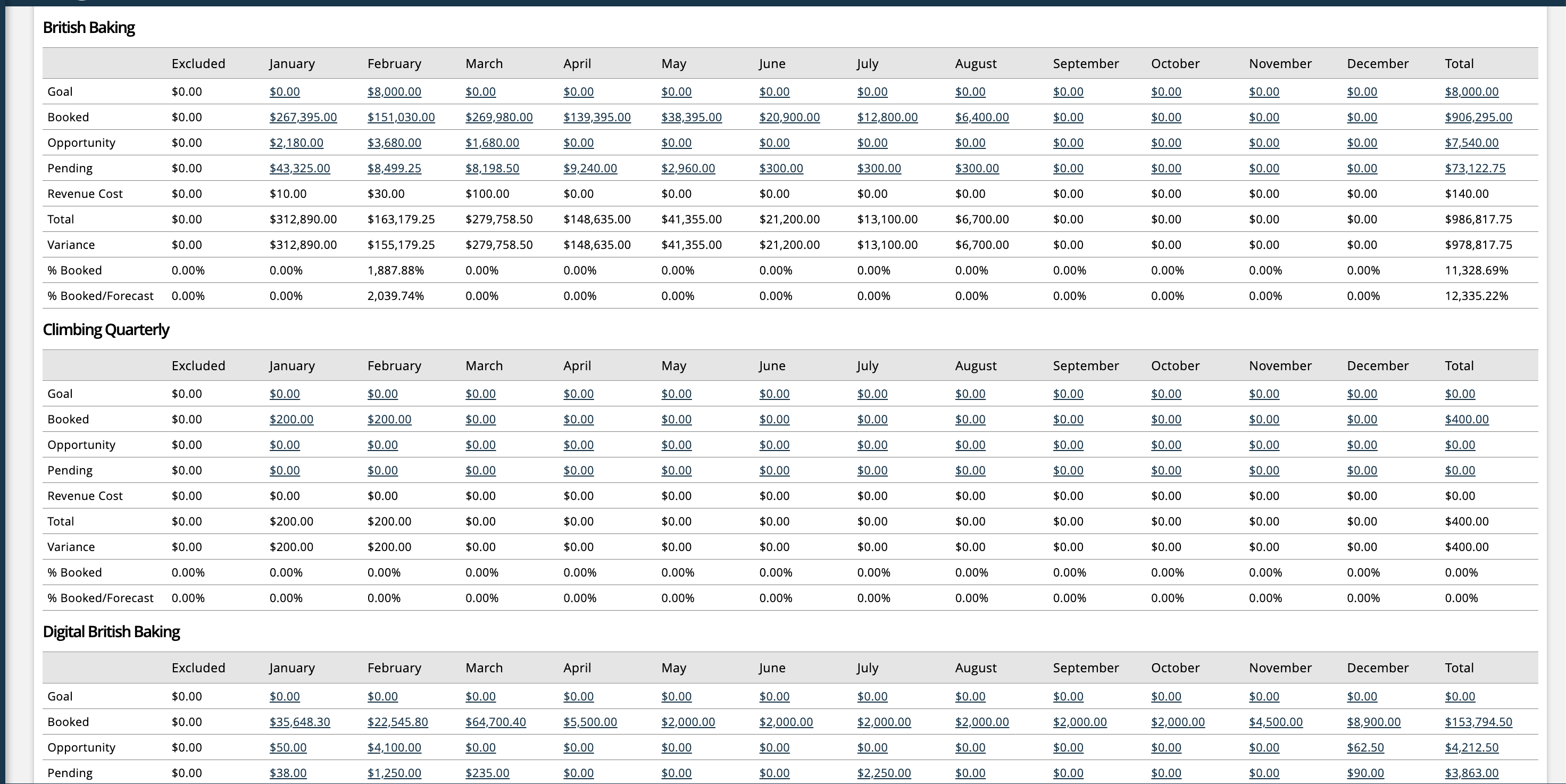Click the February Goal $8,000.00 link
The width and height of the screenshot is (1566, 784).
[x=394, y=92]
